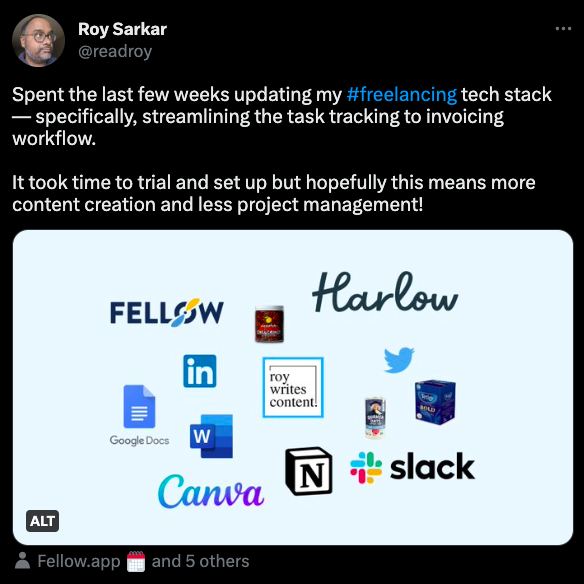Open the @readroy handle link
Screen dimensions: 584x584
tap(115, 51)
